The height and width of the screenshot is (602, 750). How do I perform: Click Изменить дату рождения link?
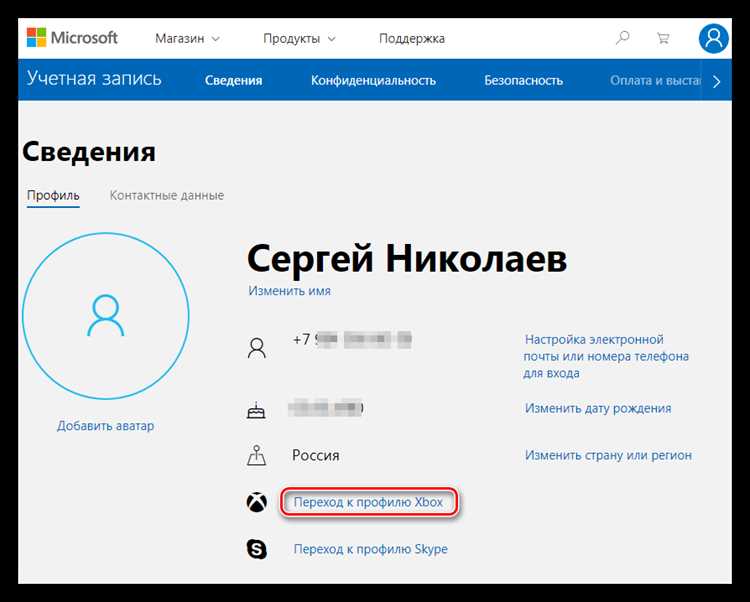pyautogui.click(x=598, y=408)
